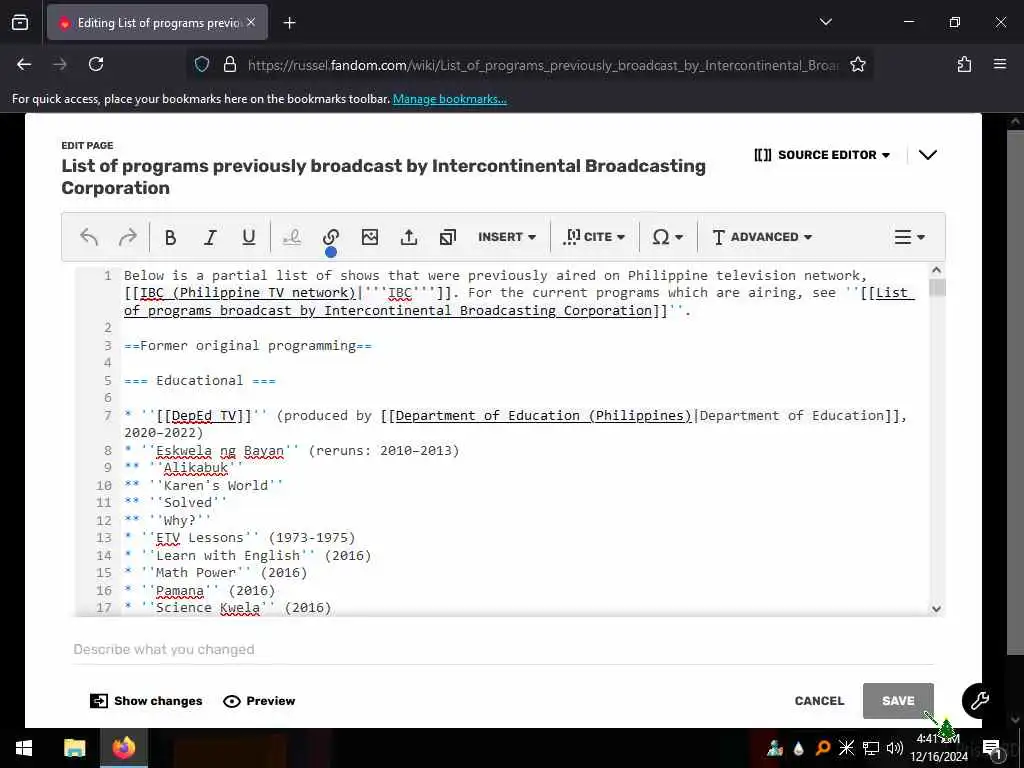Click the '=== Educational ===' heading line

pyautogui.click(x=200, y=381)
